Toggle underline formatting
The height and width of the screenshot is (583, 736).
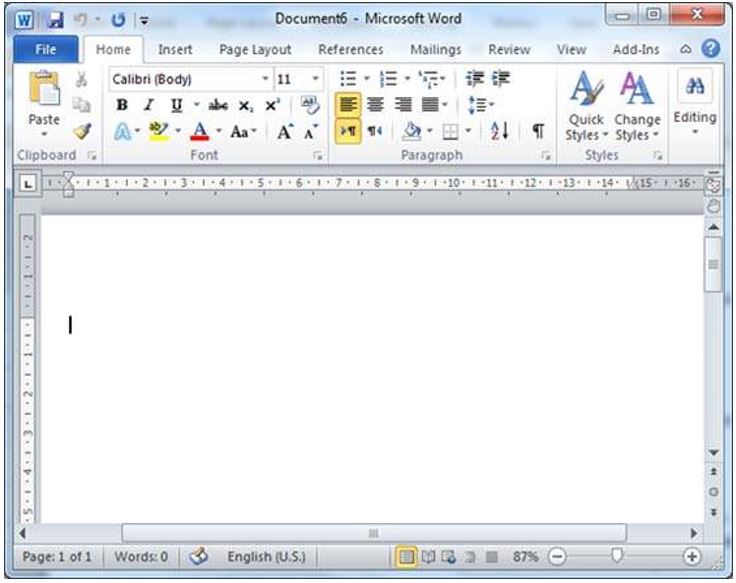pyautogui.click(x=176, y=105)
